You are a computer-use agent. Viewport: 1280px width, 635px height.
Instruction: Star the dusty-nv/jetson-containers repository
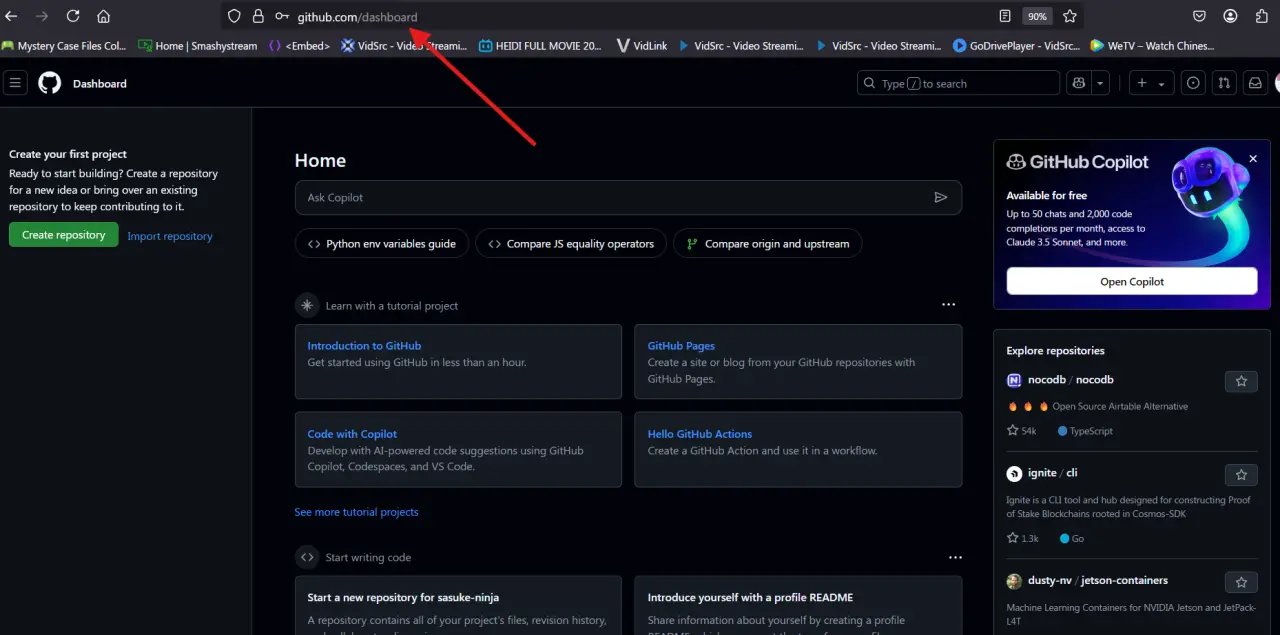pos(1241,582)
